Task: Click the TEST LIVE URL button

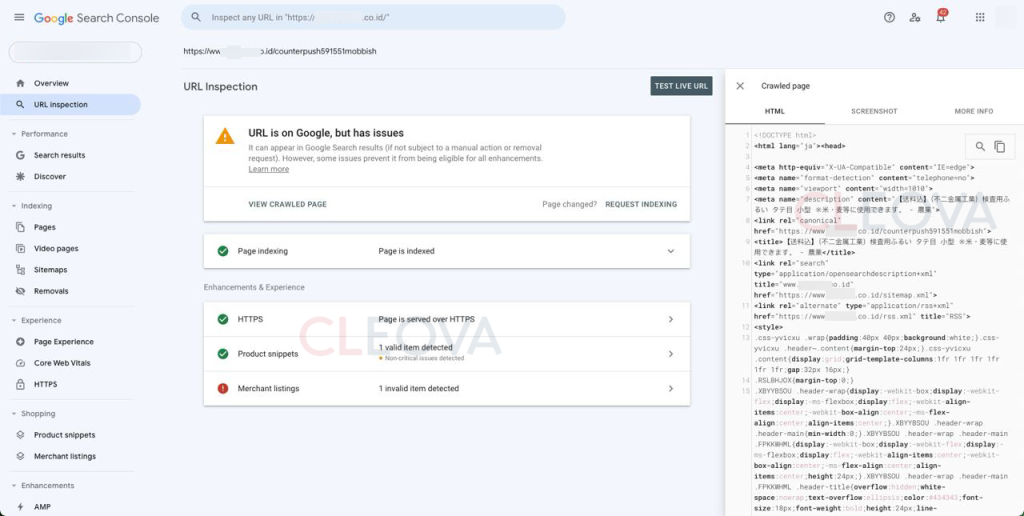Action: [681, 86]
